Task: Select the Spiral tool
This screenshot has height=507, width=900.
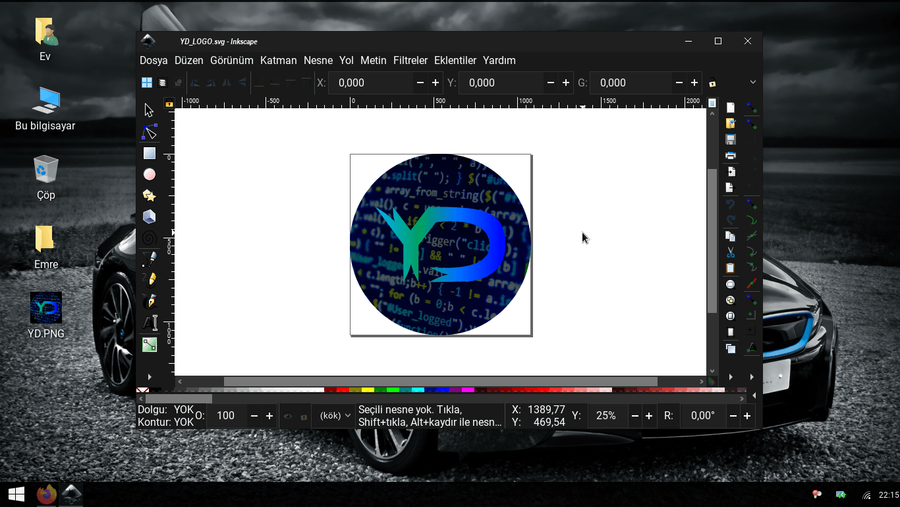Action: coord(149,238)
